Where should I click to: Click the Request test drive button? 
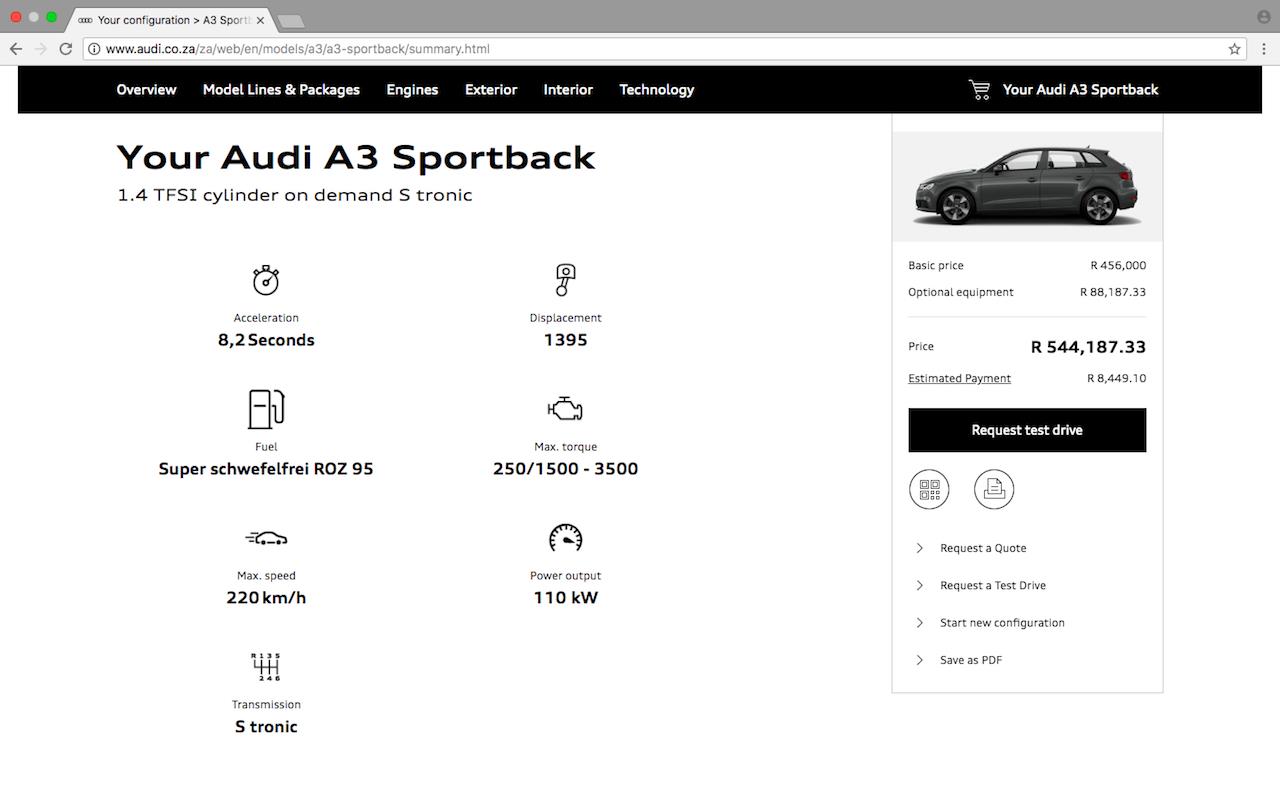pyautogui.click(x=1027, y=430)
